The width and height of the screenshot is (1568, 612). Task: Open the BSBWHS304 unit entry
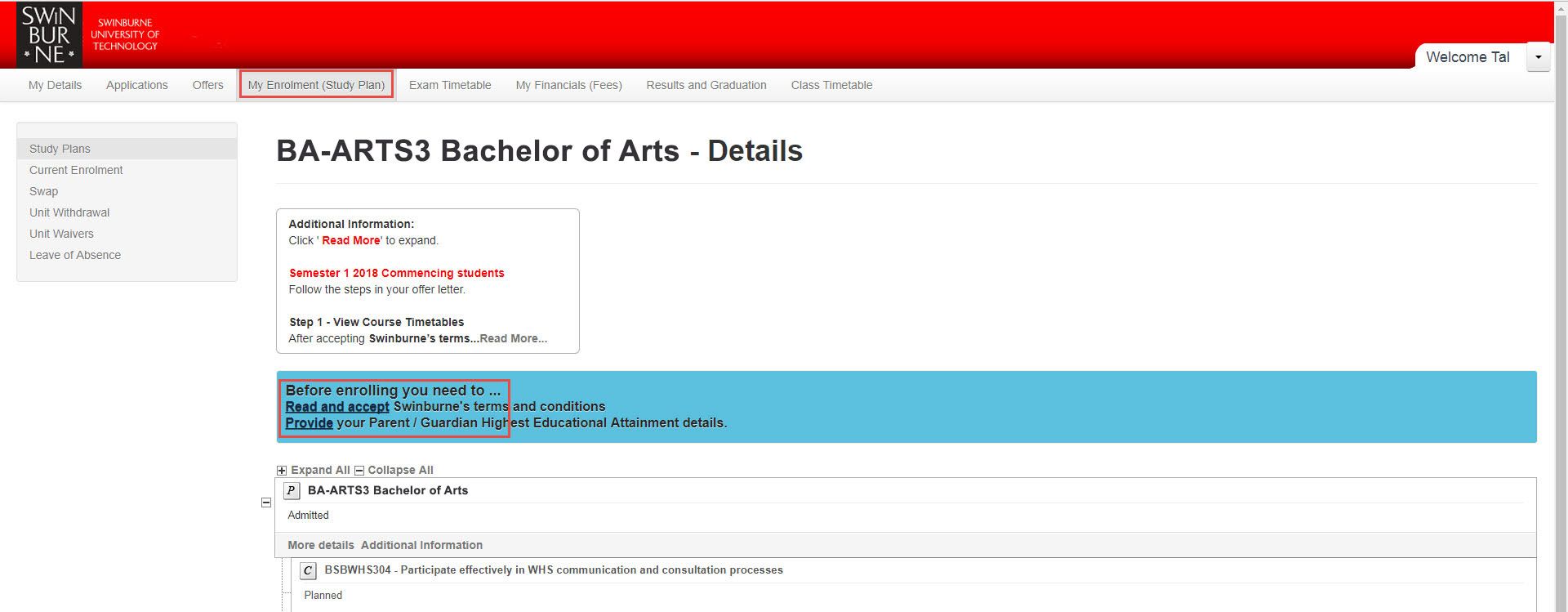(x=553, y=570)
